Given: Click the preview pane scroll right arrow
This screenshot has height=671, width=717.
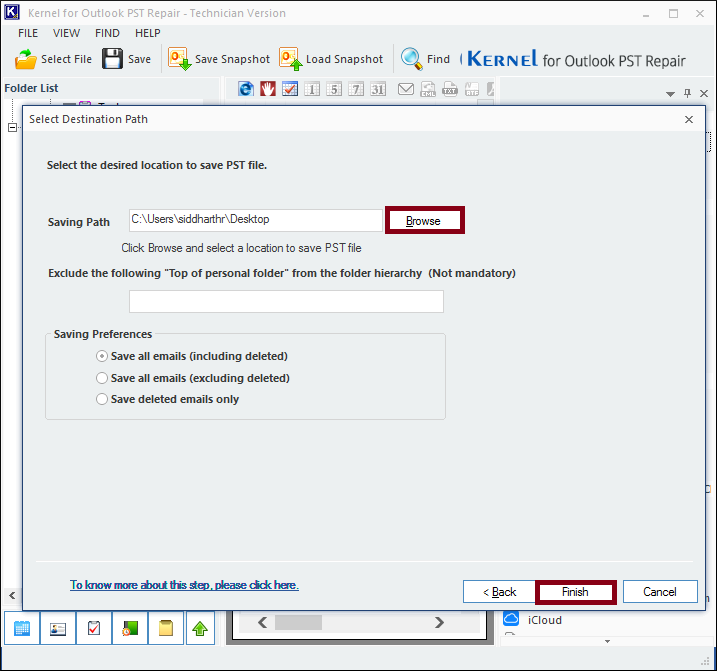Looking at the screenshot, I should tap(439, 623).
